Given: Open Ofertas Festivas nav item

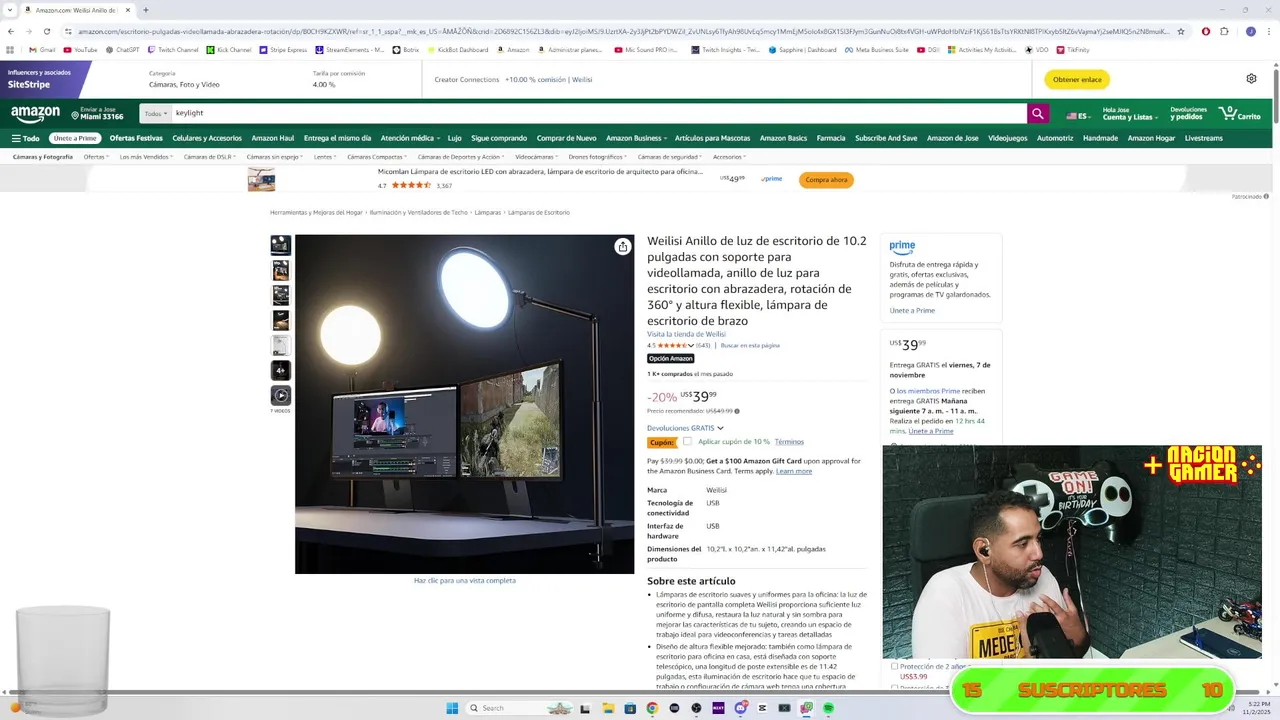Looking at the screenshot, I should click(x=136, y=138).
